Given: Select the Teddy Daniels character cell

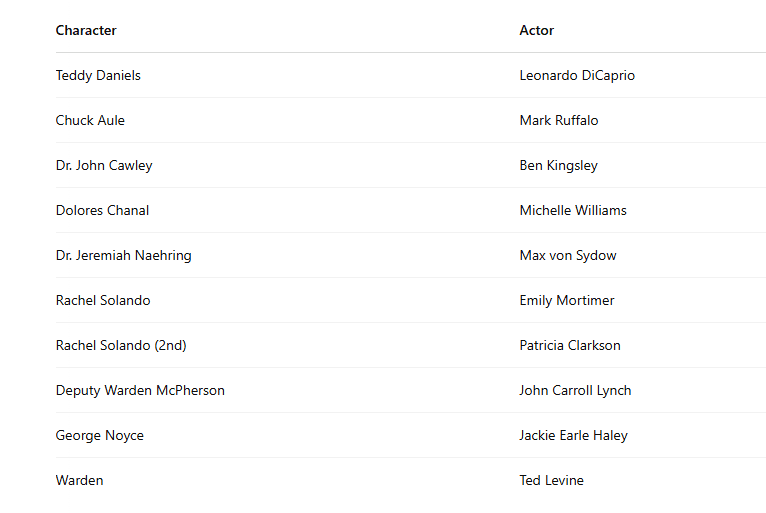Looking at the screenshot, I should pos(98,75).
